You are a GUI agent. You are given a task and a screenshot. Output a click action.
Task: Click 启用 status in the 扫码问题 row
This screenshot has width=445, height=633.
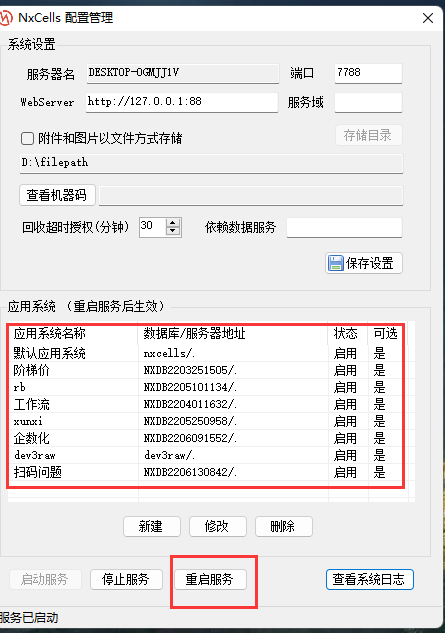click(x=345, y=472)
